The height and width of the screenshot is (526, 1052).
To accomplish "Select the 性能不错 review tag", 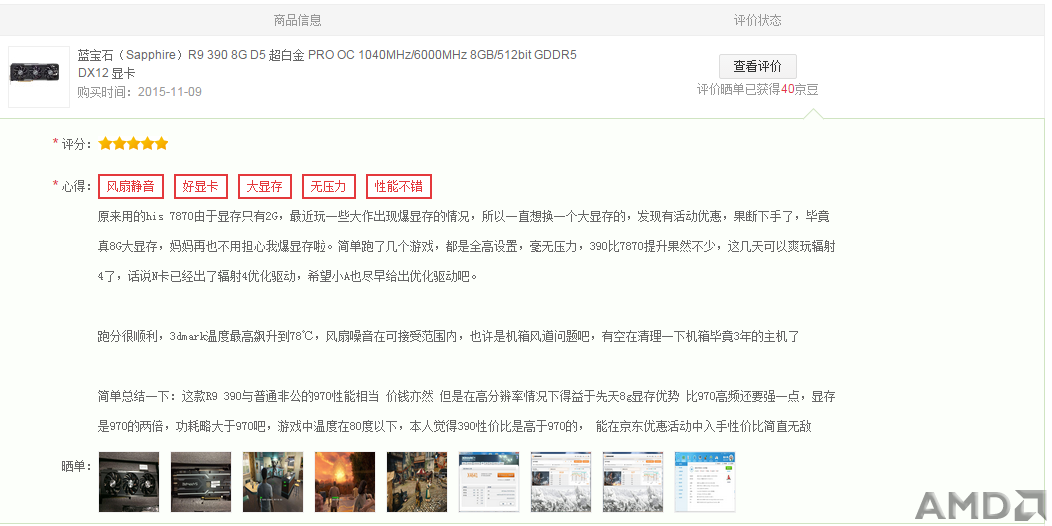I will tap(399, 187).
